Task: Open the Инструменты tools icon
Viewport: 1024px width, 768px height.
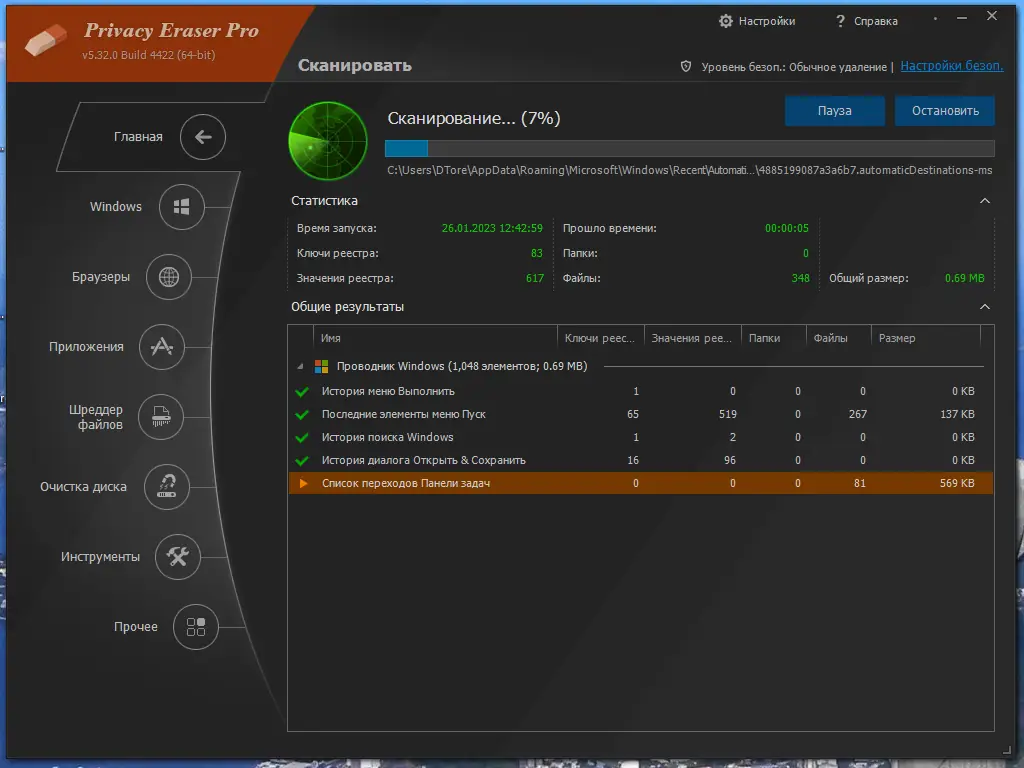Action: tap(178, 556)
